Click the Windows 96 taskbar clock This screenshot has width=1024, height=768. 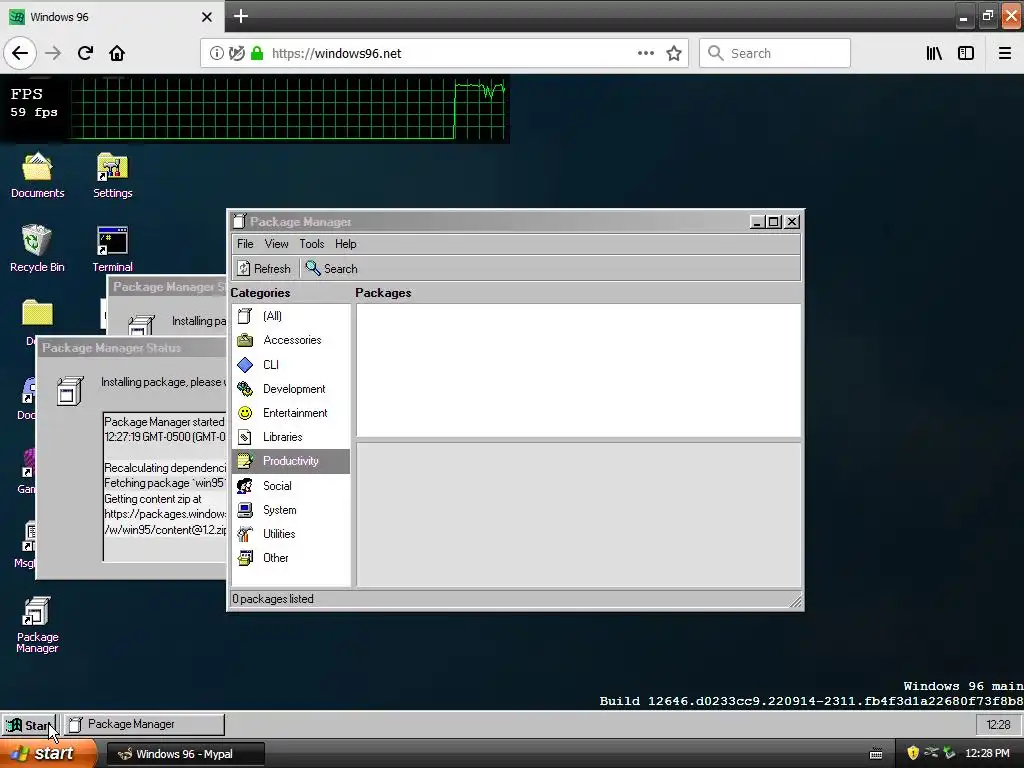point(998,724)
